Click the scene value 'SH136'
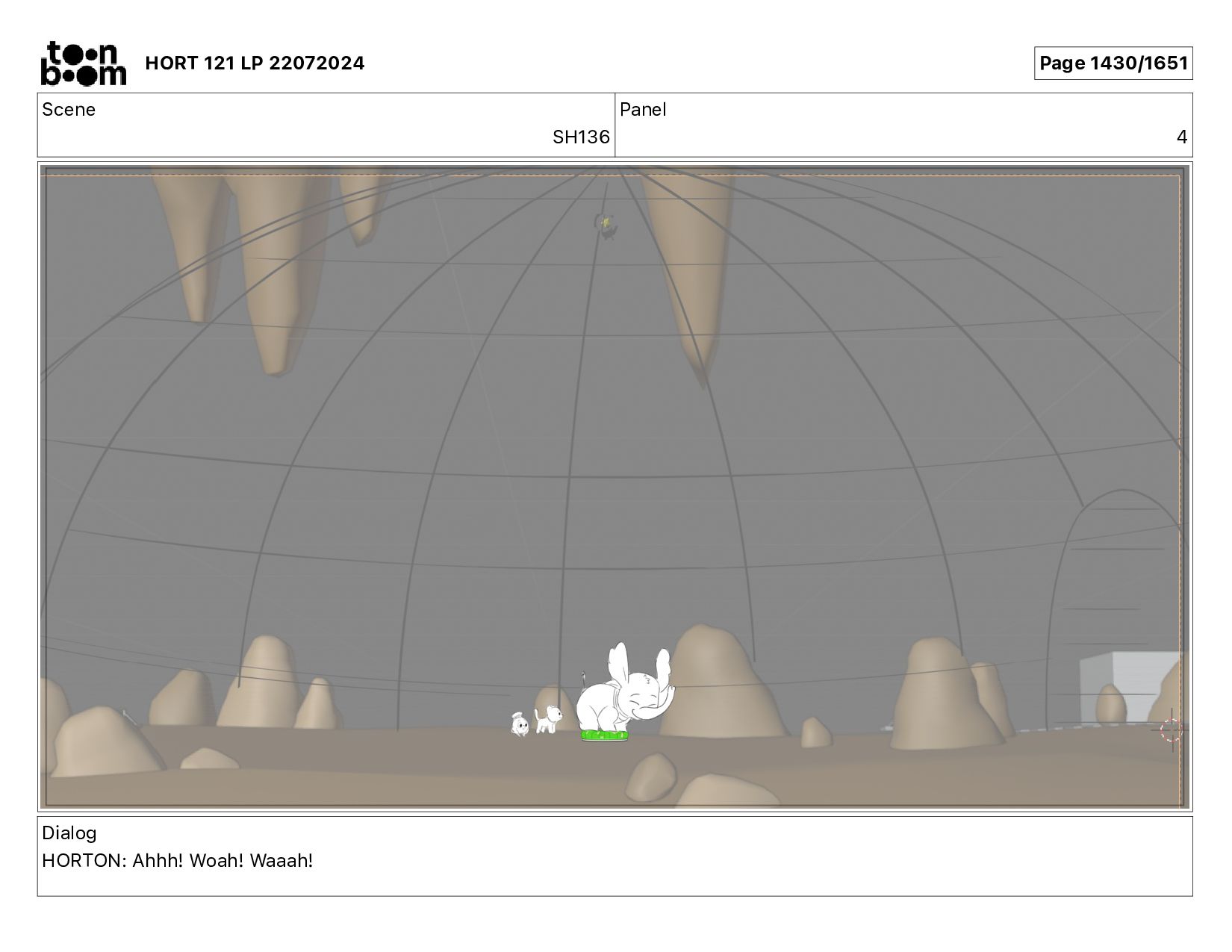Screen dimensions: 1232x952 coord(581,137)
